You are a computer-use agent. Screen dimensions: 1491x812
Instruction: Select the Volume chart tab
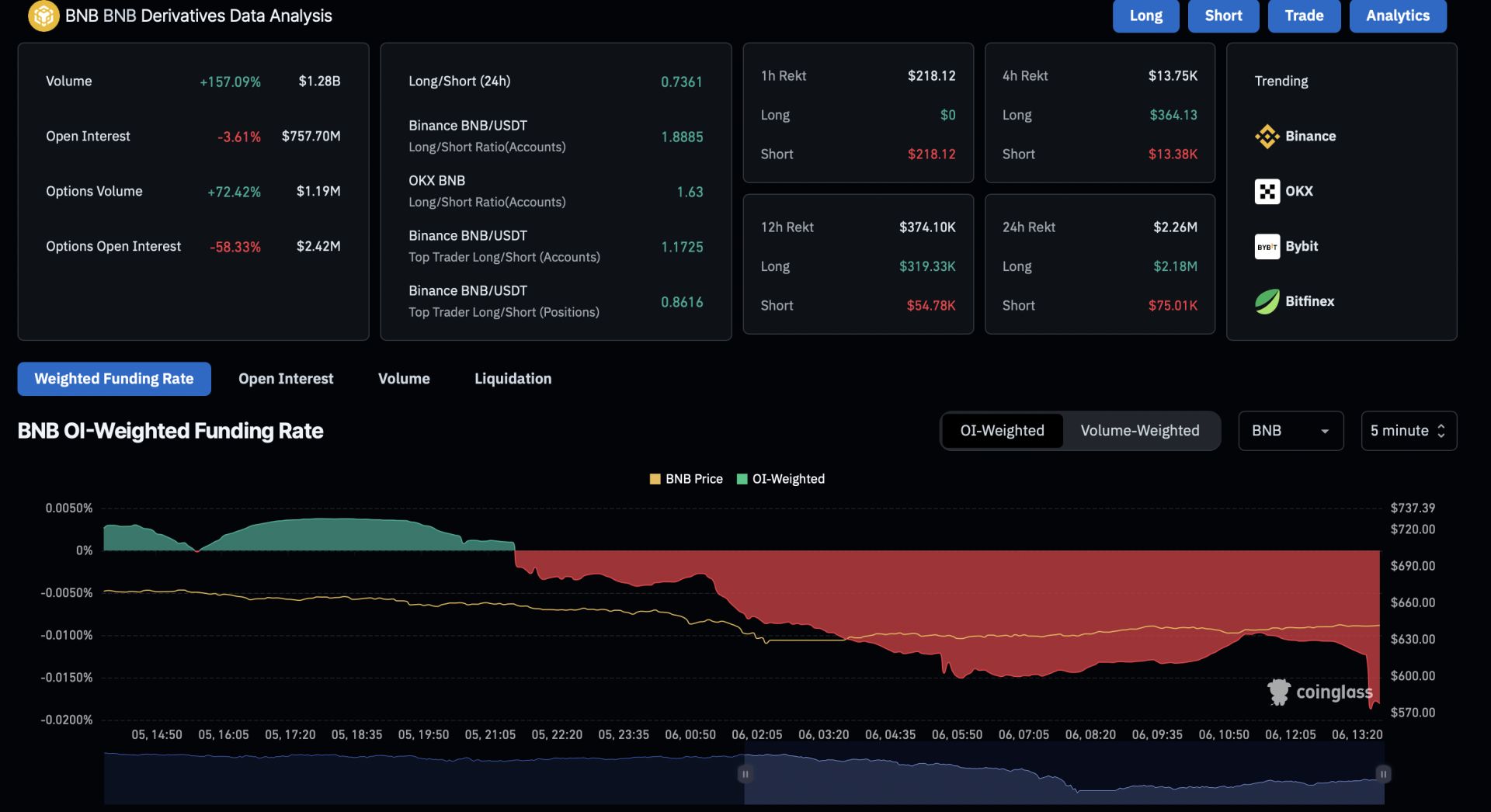[404, 379]
